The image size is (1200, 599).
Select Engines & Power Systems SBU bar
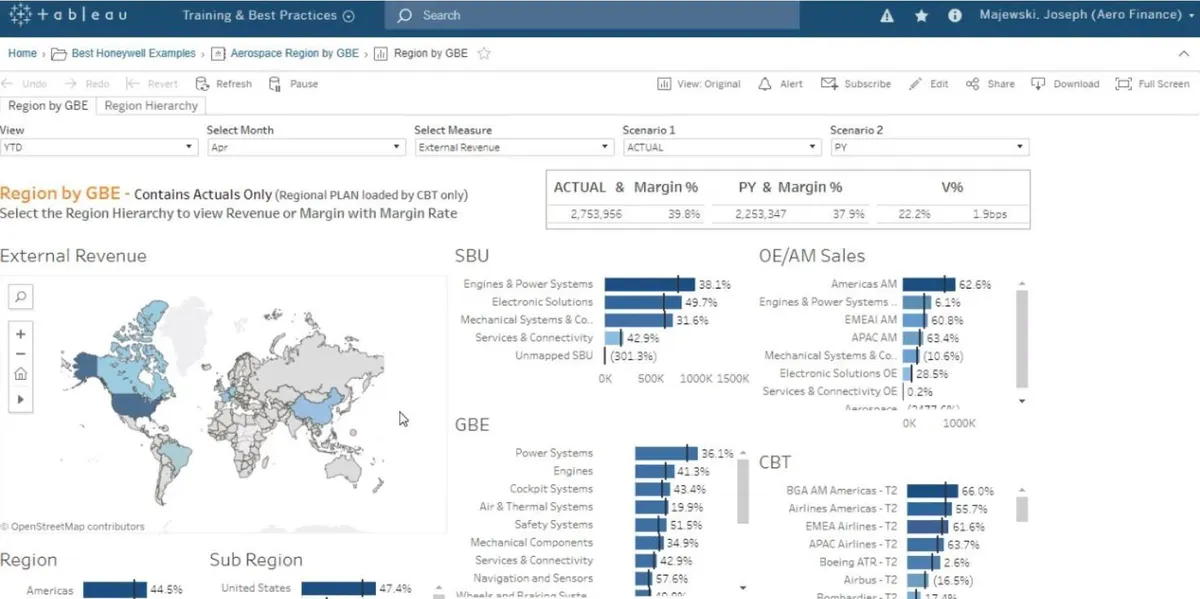tap(649, 284)
